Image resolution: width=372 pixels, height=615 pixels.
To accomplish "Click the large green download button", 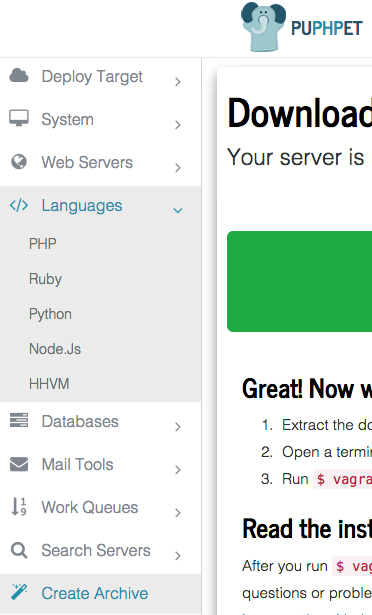I will (299, 281).
